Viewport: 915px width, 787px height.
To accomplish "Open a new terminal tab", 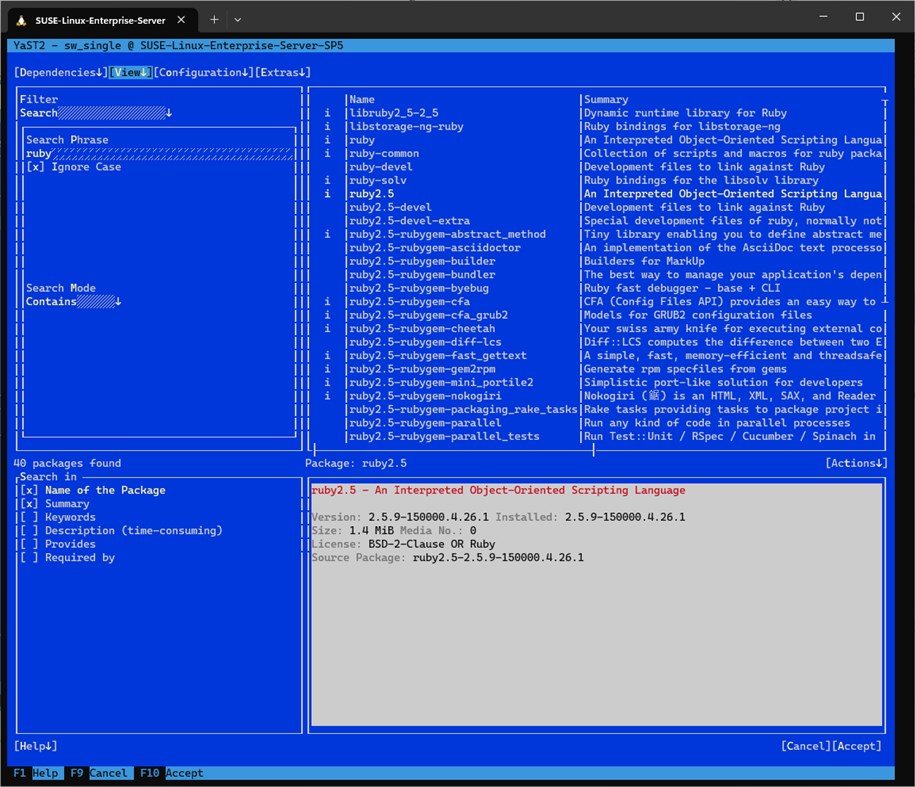I will [214, 19].
